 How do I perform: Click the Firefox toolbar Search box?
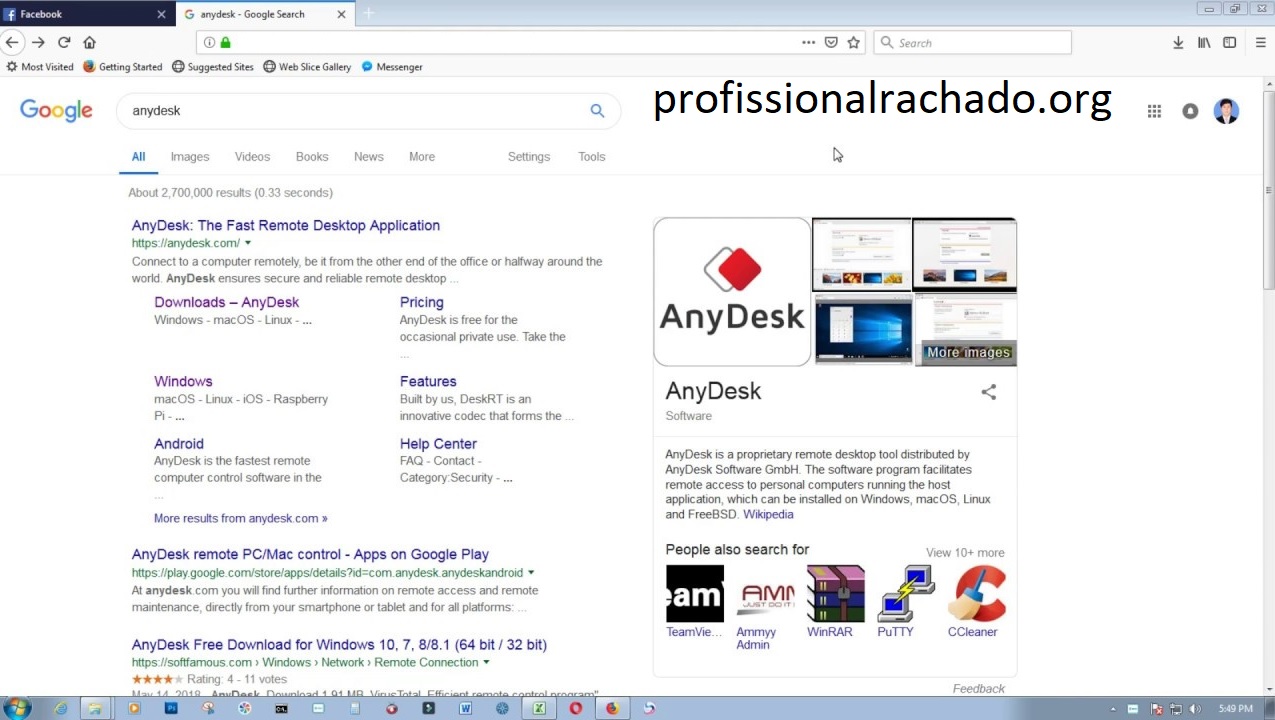point(973,42)
